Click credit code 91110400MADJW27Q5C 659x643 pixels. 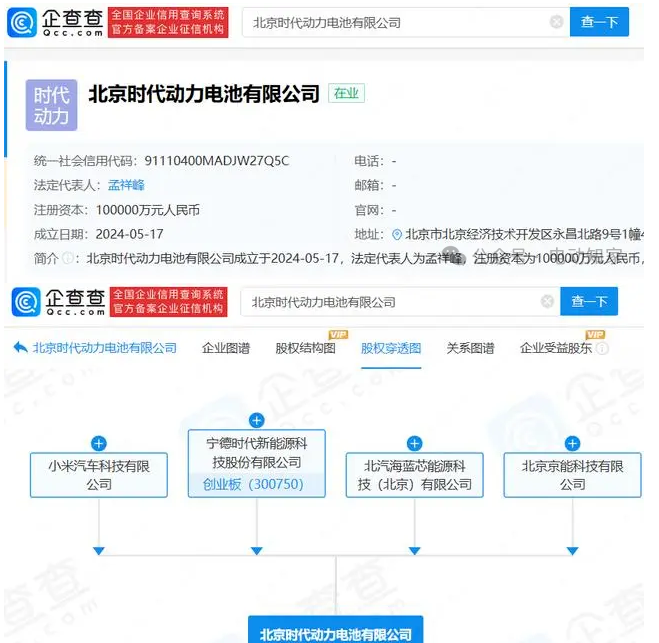217,161
